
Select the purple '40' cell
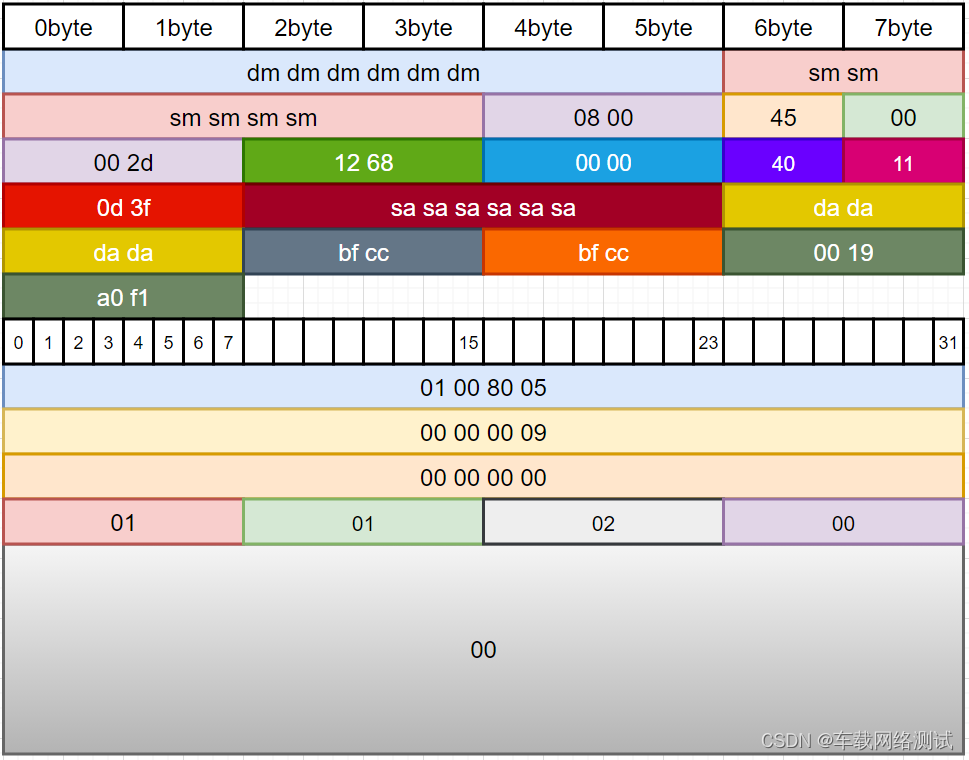tap(783, 162)
